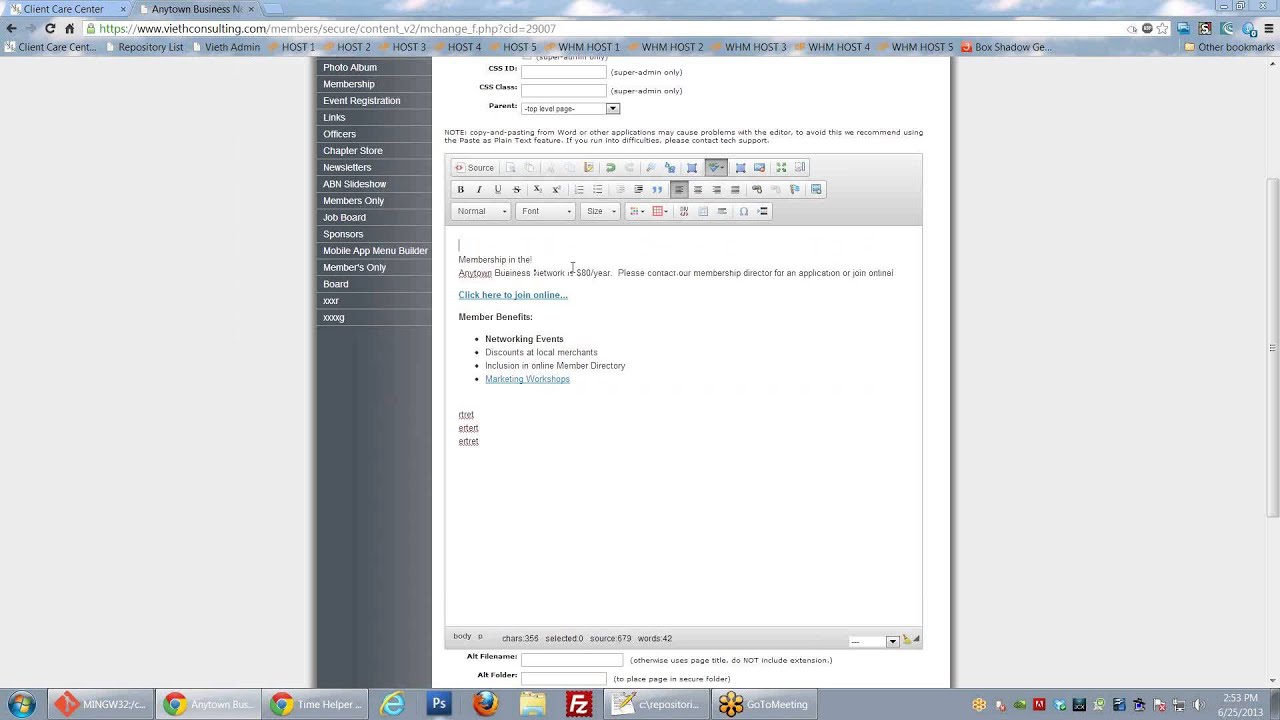Apply subscript formatting
The width and height of the screenshot is (1280, 720).
[538, 189]
